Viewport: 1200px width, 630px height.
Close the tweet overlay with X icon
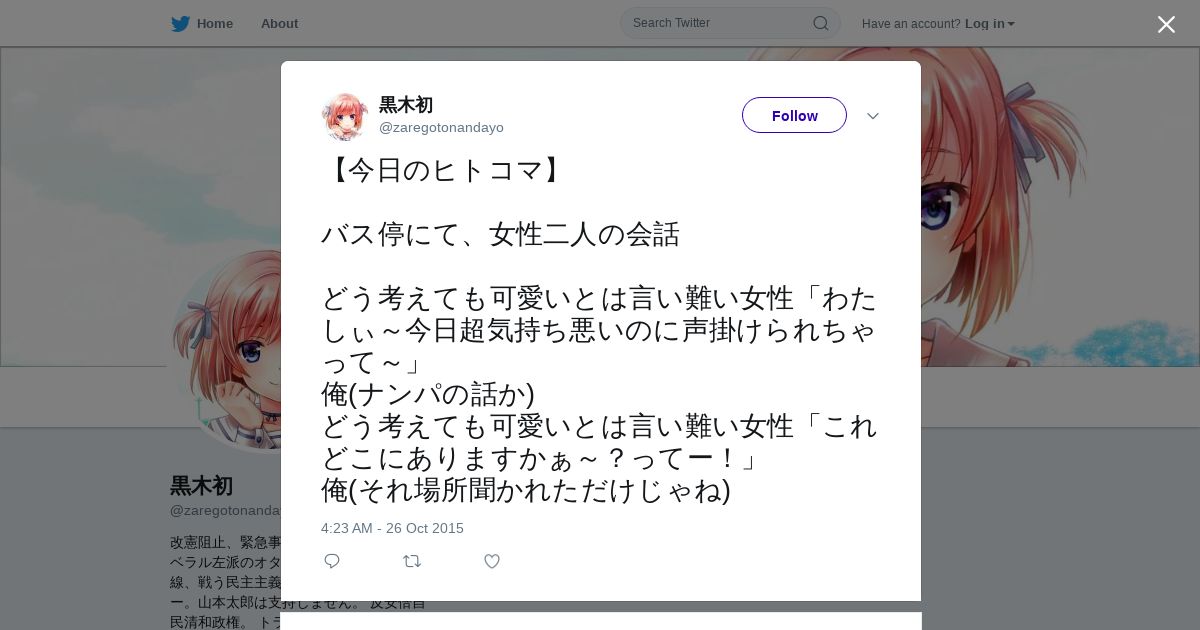click(x=1166, y=24)
